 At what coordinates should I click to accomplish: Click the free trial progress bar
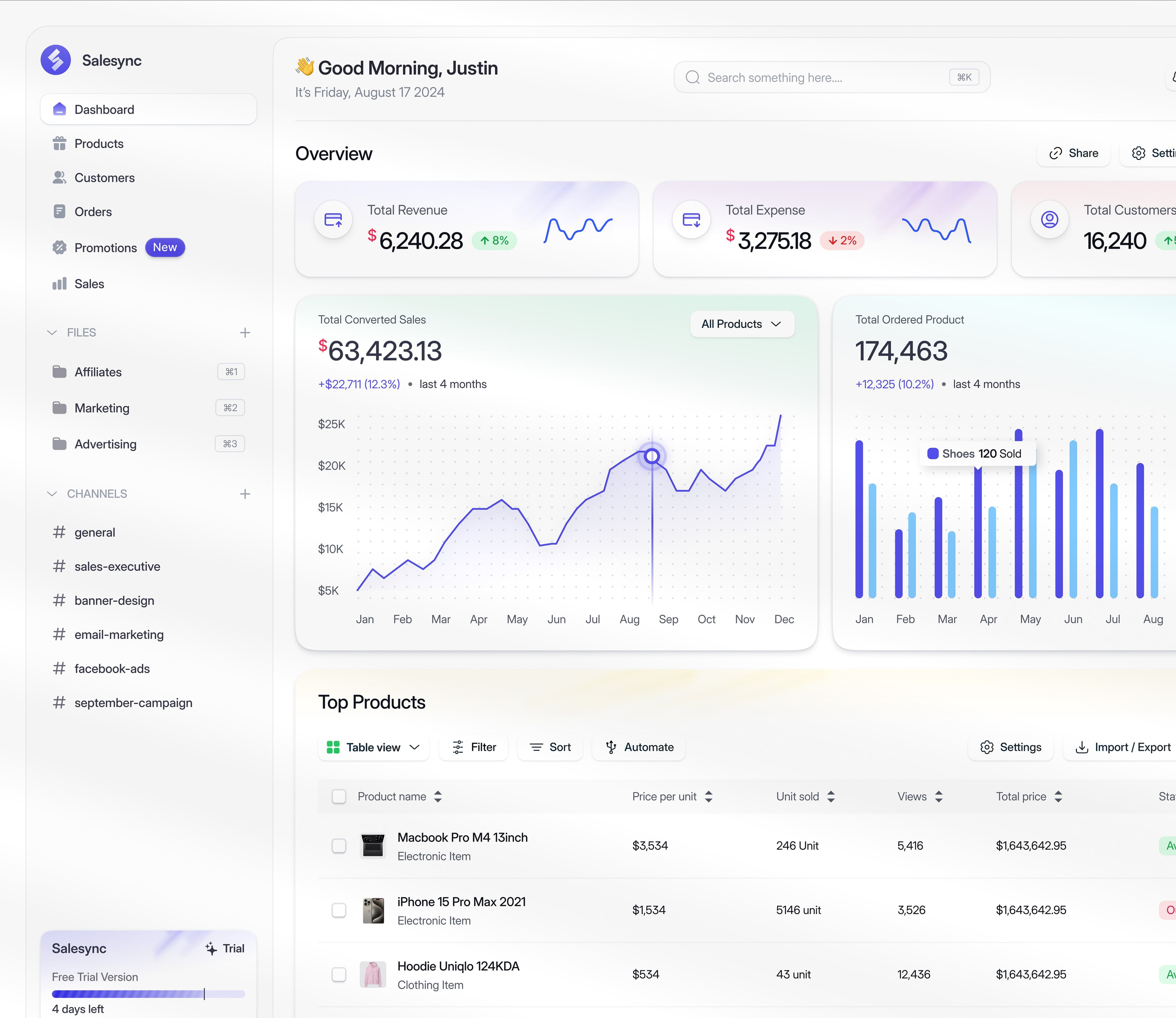[x=148, y=994]
